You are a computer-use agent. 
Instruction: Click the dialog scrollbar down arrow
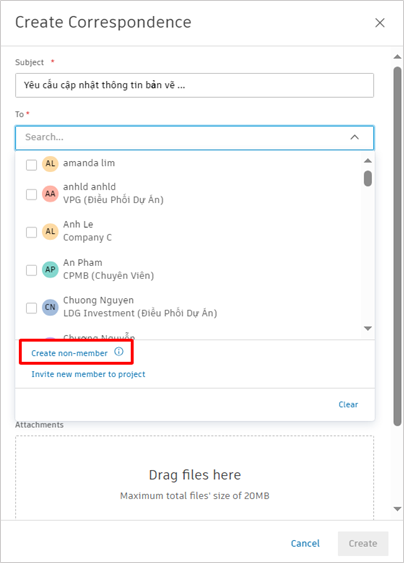coord(397,509)
